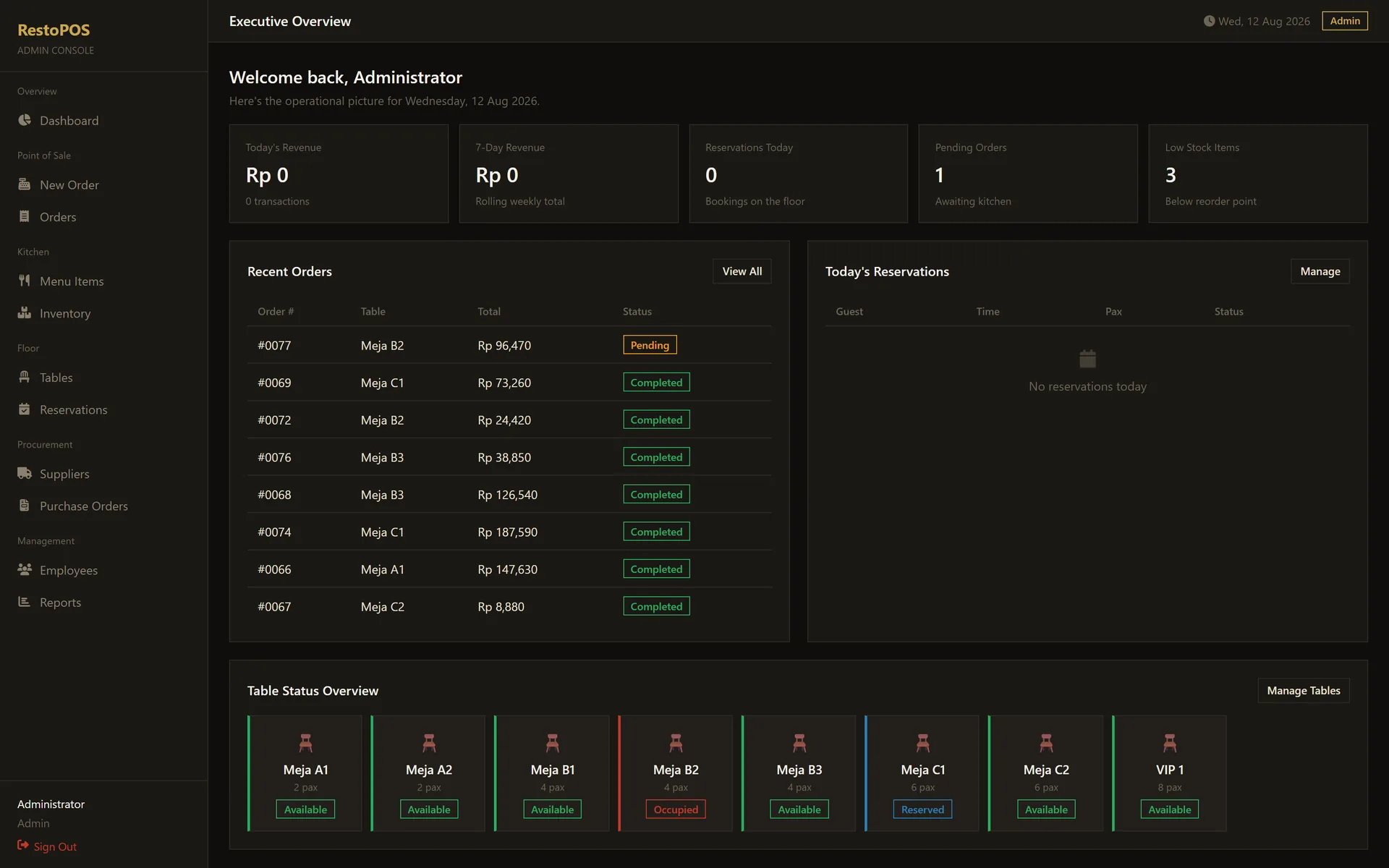This screenshot has width=1389, height=868.
Task: Select Purchase Orders in sidebar
Action: (103, 506)
